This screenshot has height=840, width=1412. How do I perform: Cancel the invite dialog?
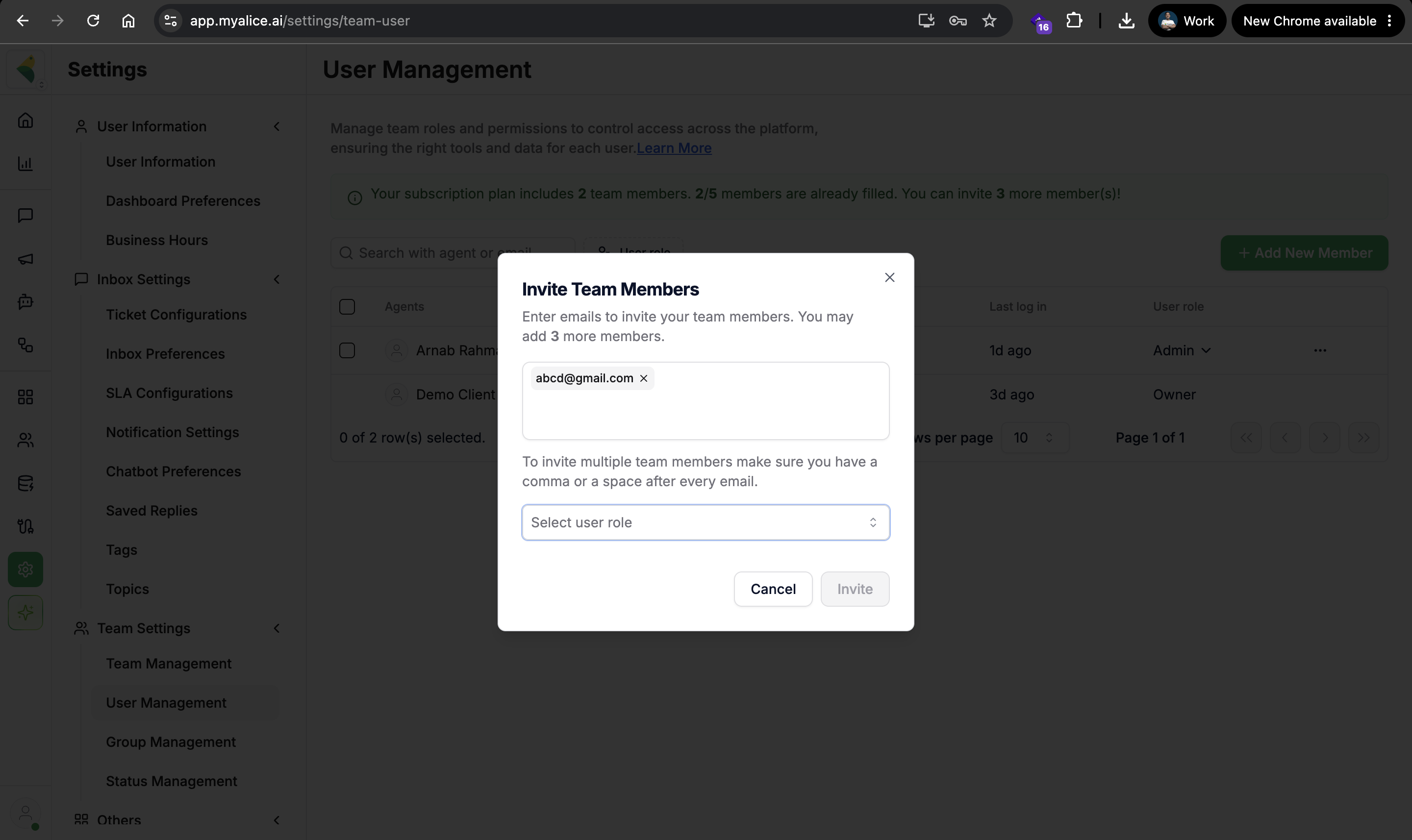pyautogui.click(x=773, y=589)
